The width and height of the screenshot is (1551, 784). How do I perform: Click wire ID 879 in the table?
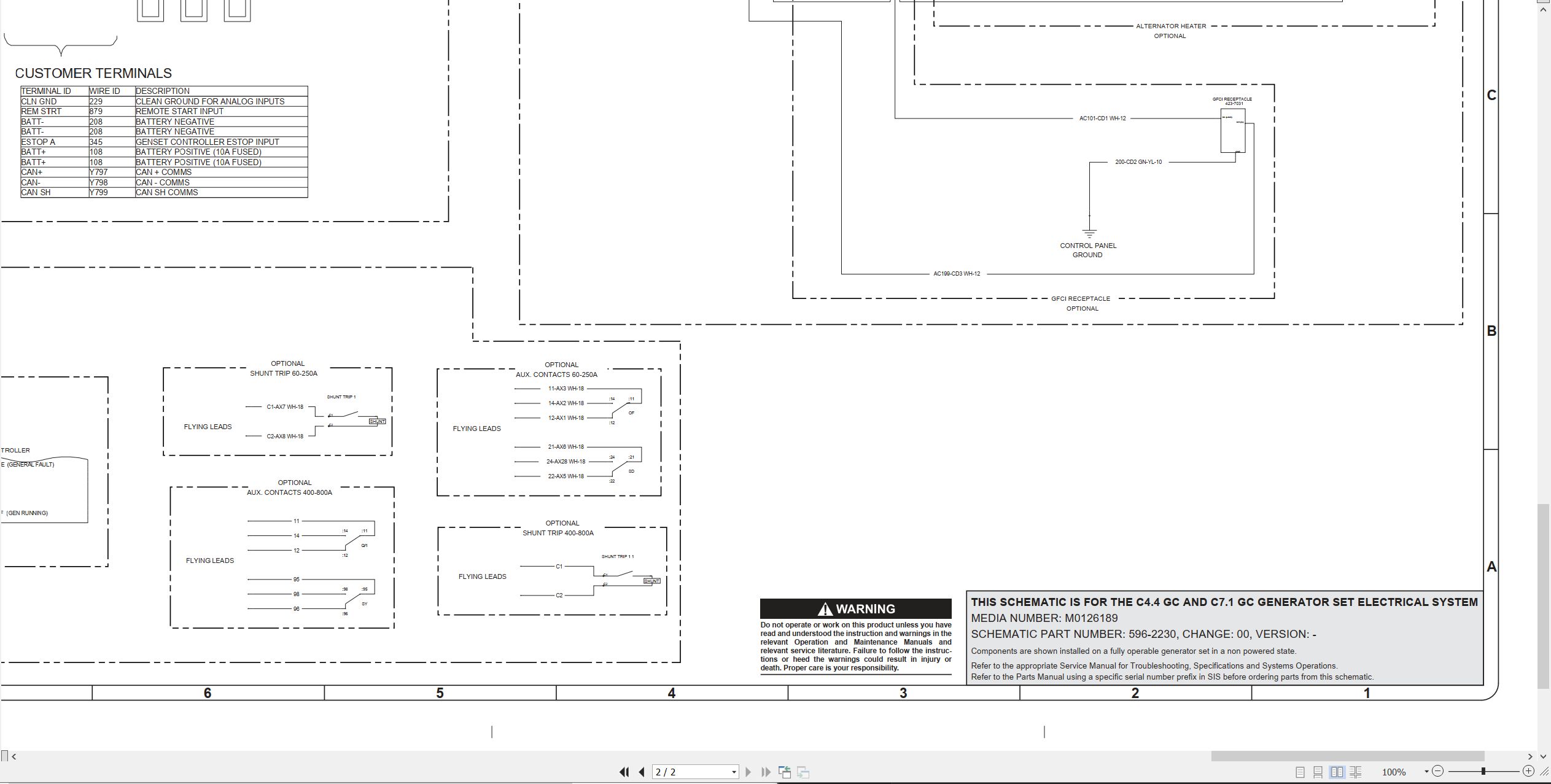(x=96, y=111)
